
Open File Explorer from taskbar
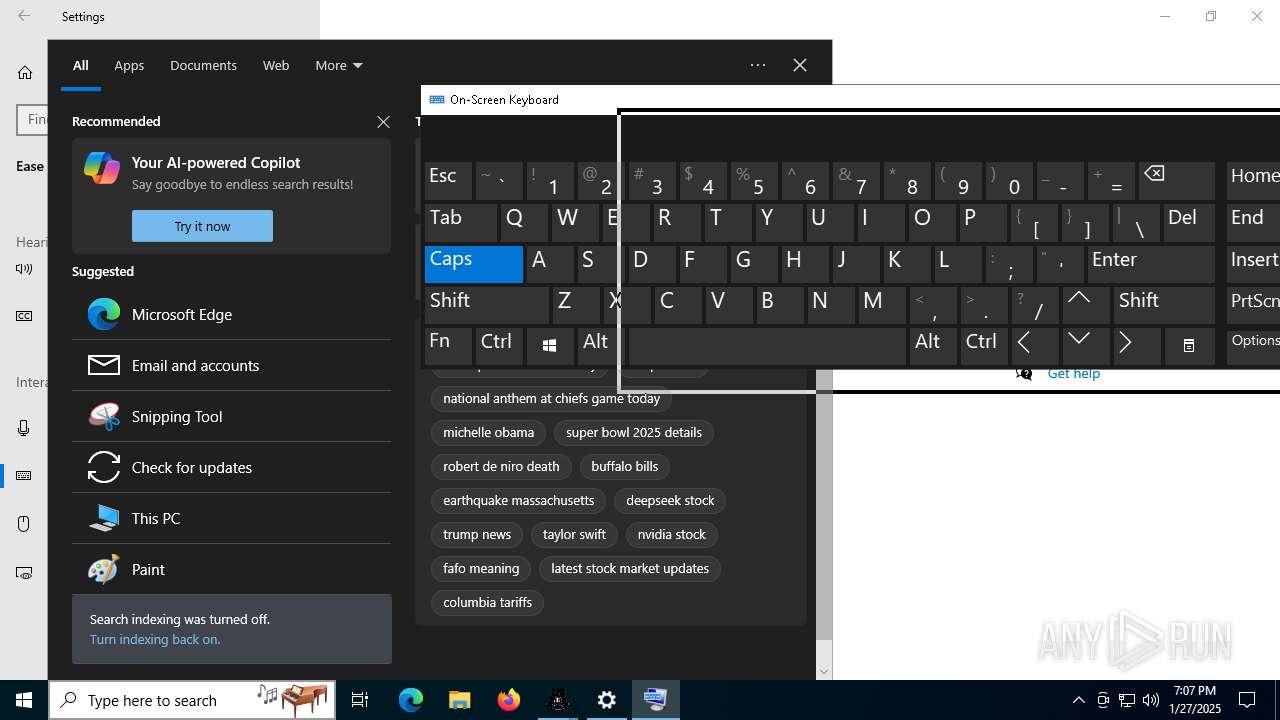(460, 700)
